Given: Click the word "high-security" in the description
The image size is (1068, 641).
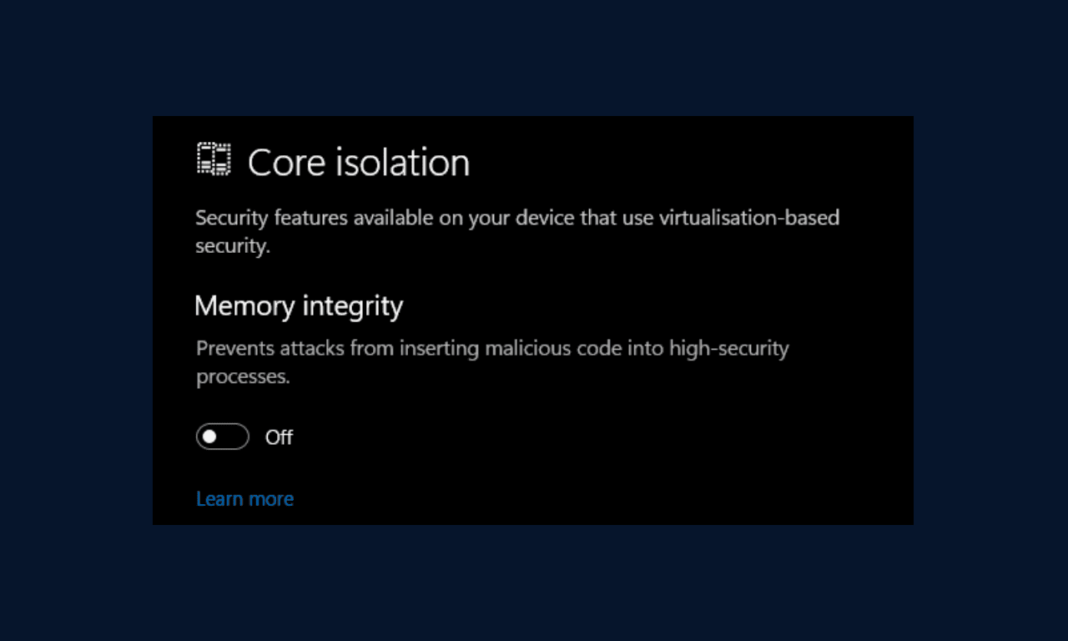Looking at the screenshot, I should click(729, 349).
